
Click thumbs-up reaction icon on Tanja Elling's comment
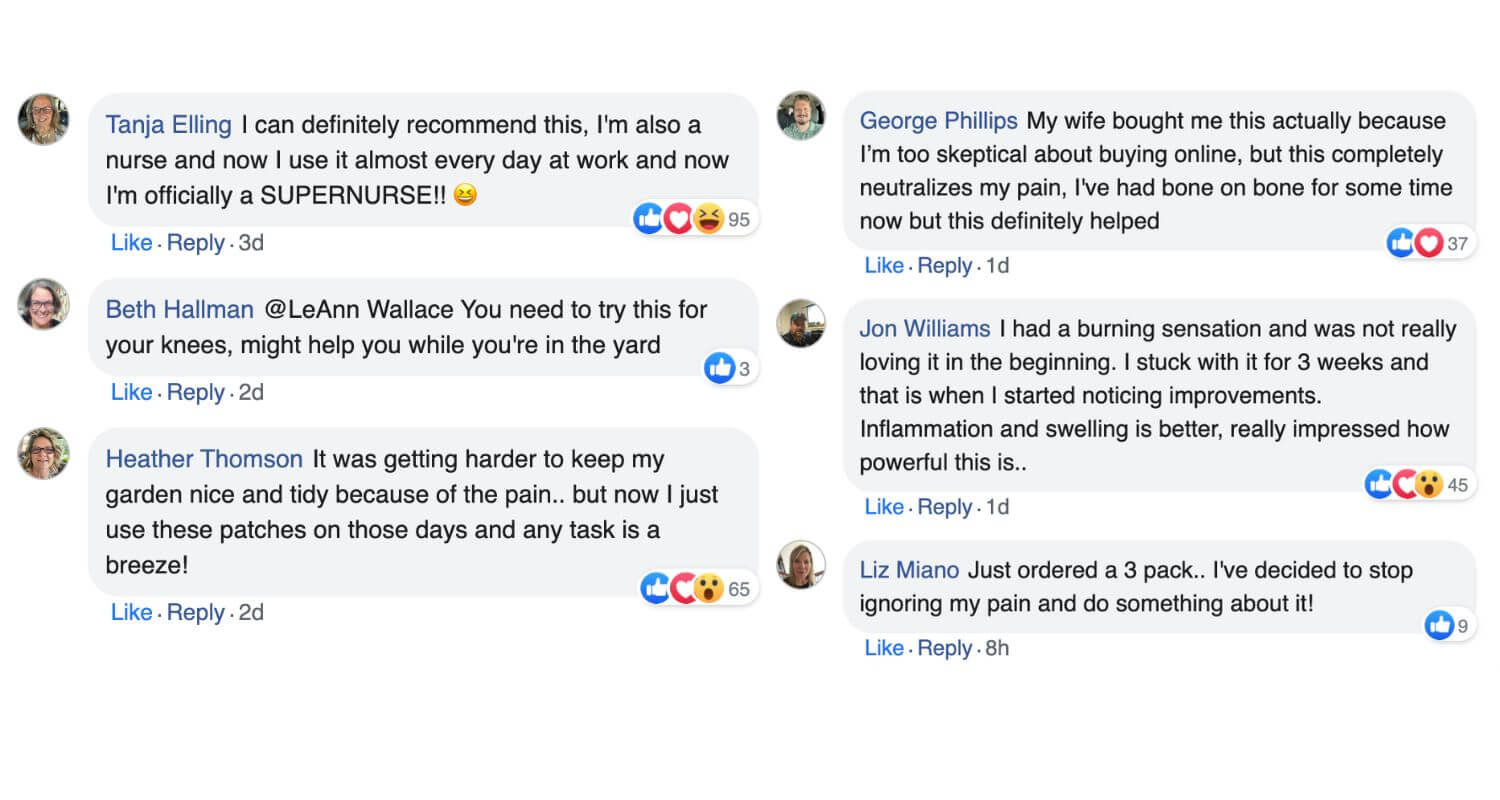(649, 219)
